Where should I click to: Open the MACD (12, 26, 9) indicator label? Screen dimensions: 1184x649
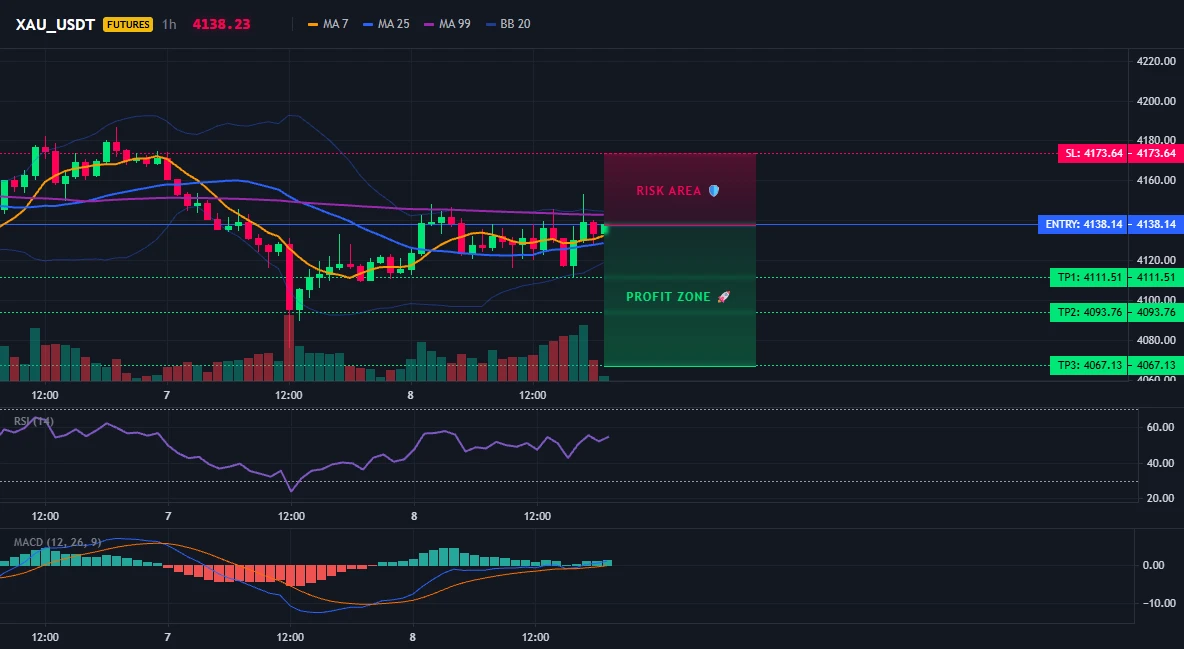coord(57,542)
